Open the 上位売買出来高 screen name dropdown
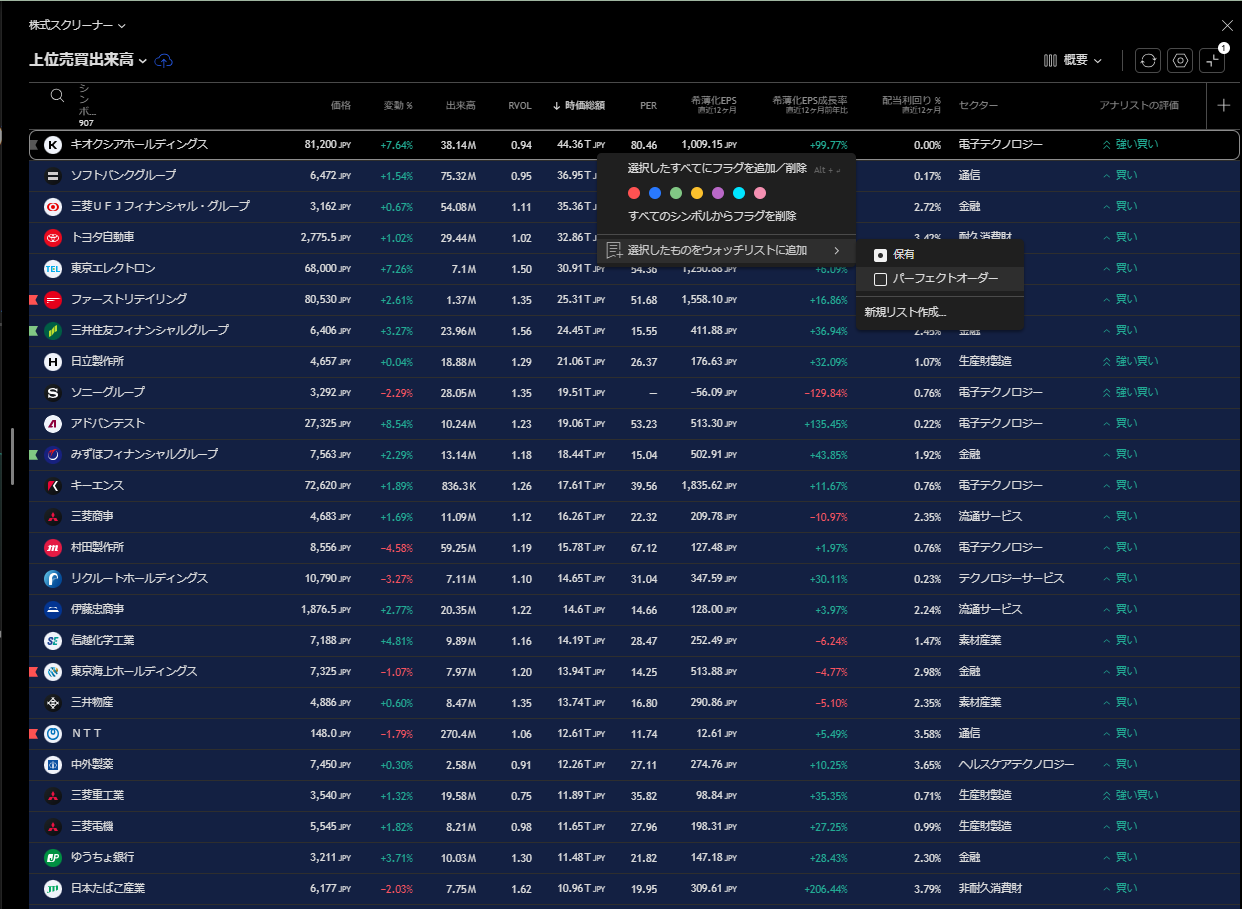Viewport: 1242px width, 909px height. pyautogui.click(x=88, y=60)
